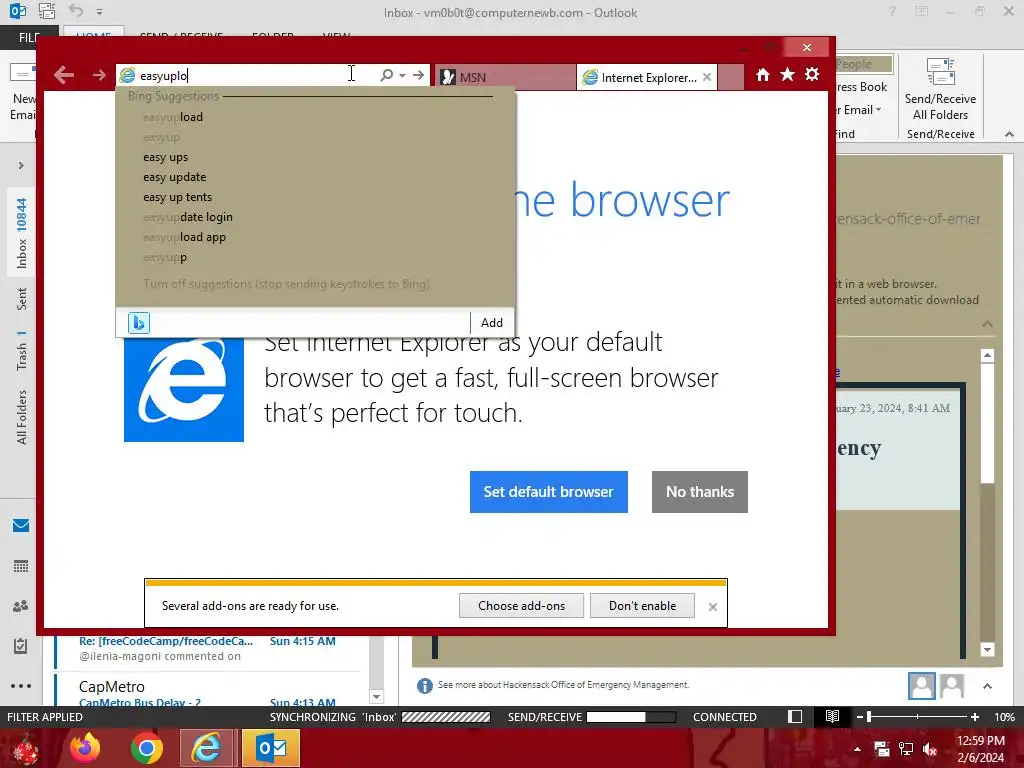The height and width of the screenshot is (768, 1024).
Task: Collapse the message header chevron
Action: point(987,324)
